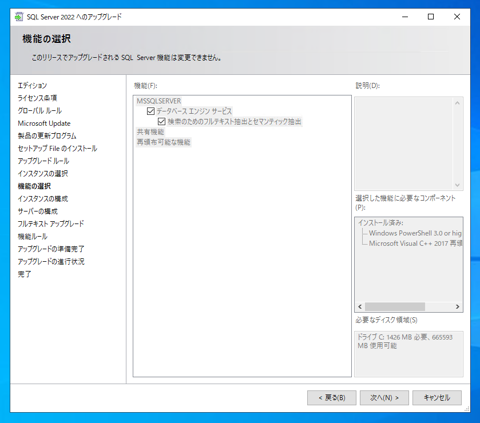Select the 完了 step

[24, 274]
